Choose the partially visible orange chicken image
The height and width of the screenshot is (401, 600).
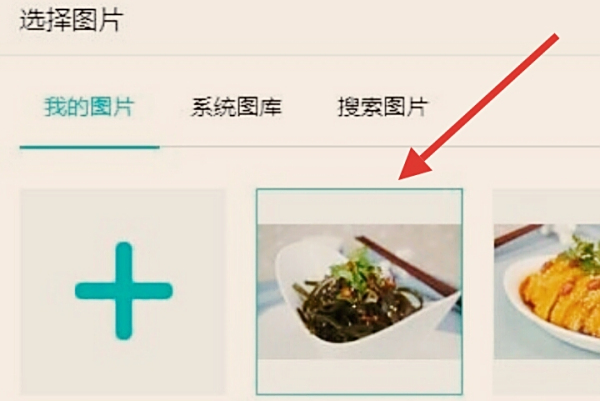[x=546, y=291]
